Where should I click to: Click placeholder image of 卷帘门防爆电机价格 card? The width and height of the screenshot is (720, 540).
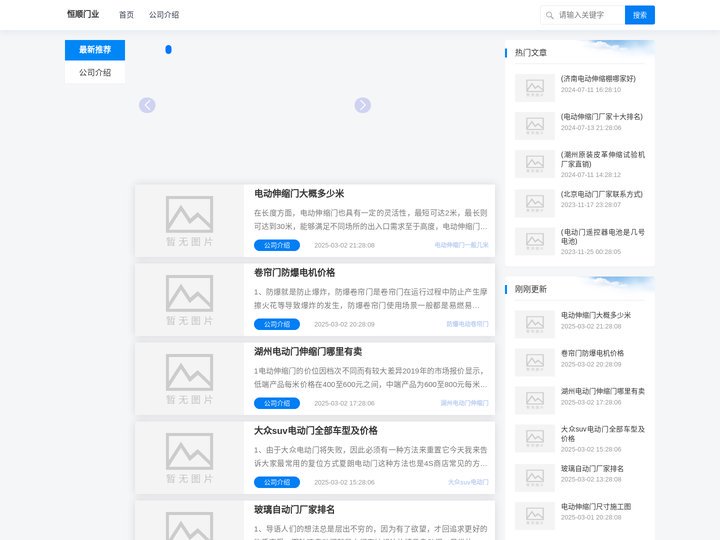tap(189, 300)
